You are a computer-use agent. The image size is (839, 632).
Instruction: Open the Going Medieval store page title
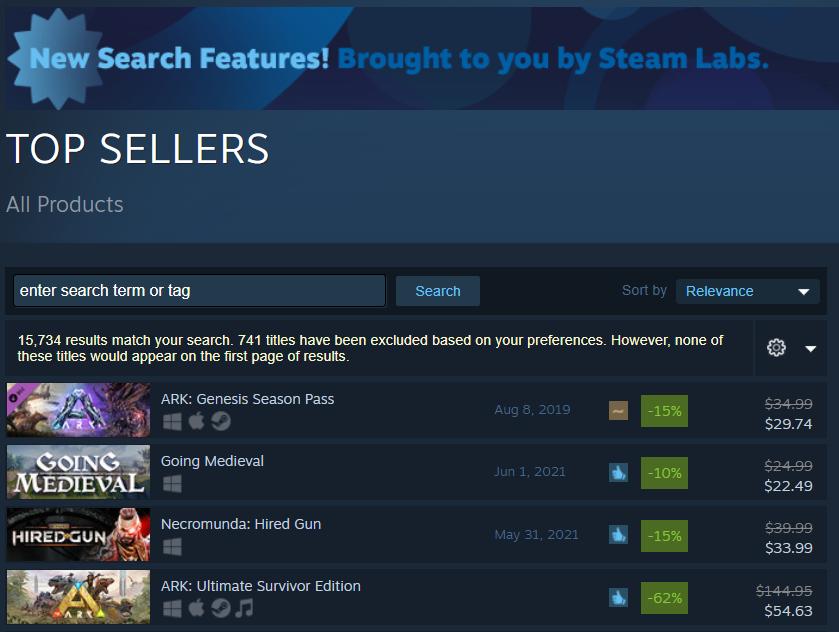(212, 461)
